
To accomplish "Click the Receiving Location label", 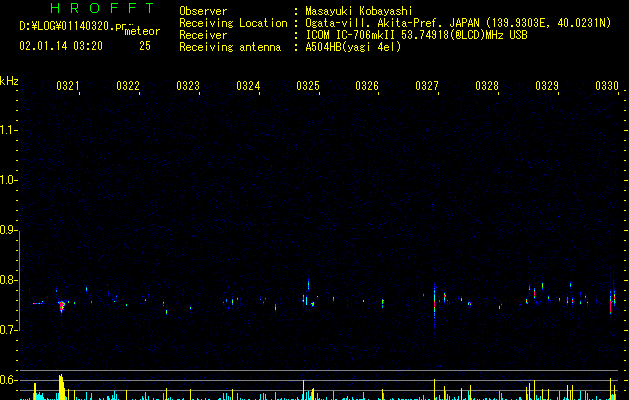I will pos(233,23).
